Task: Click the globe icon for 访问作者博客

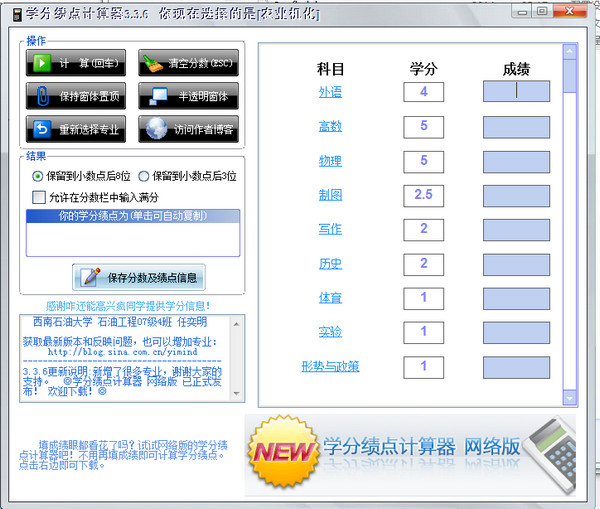Action: [x=156, y=129]
